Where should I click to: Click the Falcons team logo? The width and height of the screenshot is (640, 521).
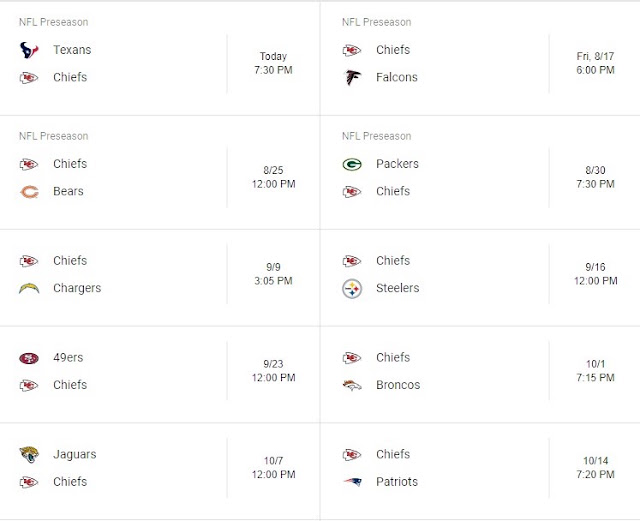[x=352, y=77]
